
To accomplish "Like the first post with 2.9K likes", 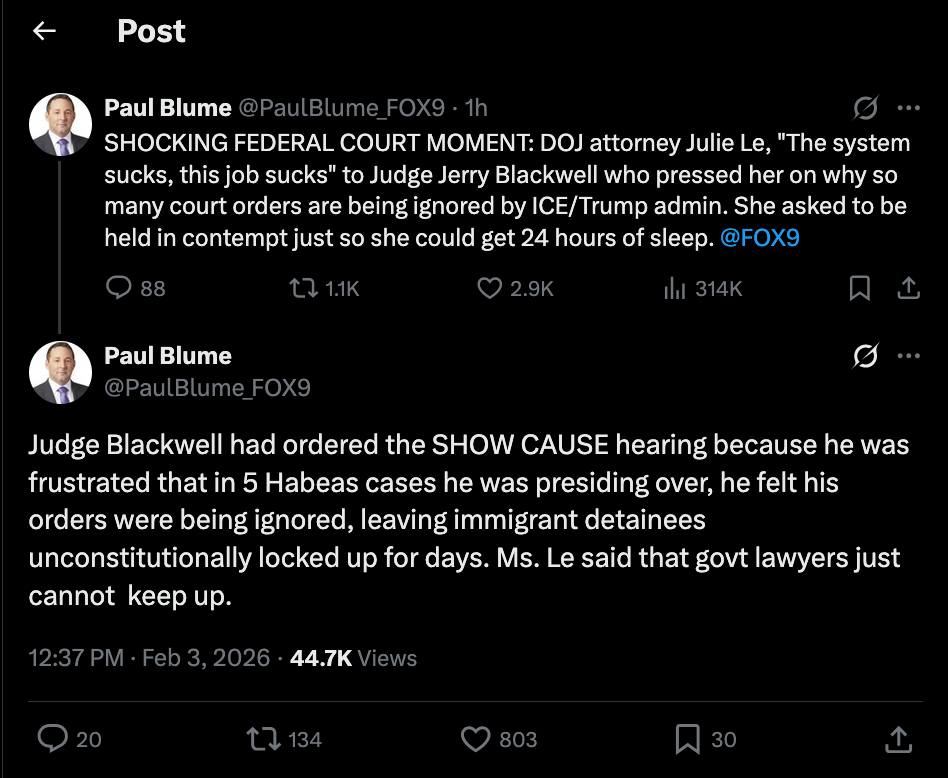I will (489, 289).
